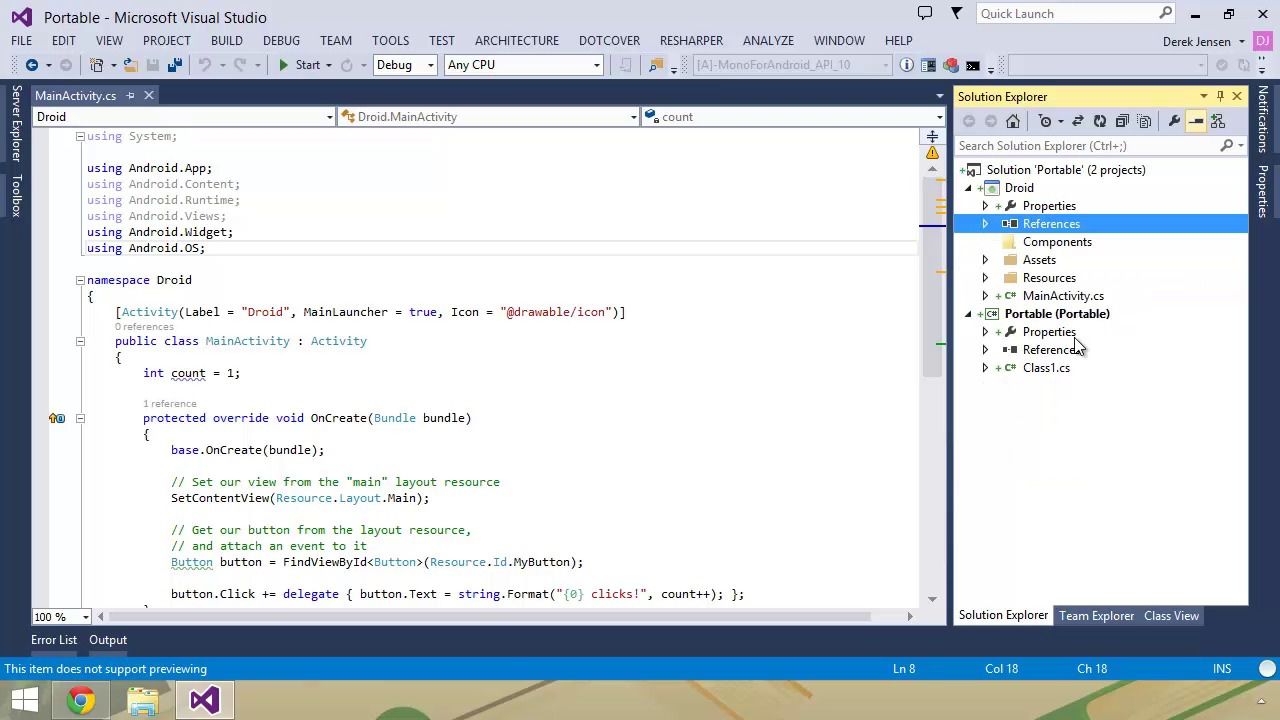
Task: Open the Android SDK manager icon
Action: [x=950, y=65]
